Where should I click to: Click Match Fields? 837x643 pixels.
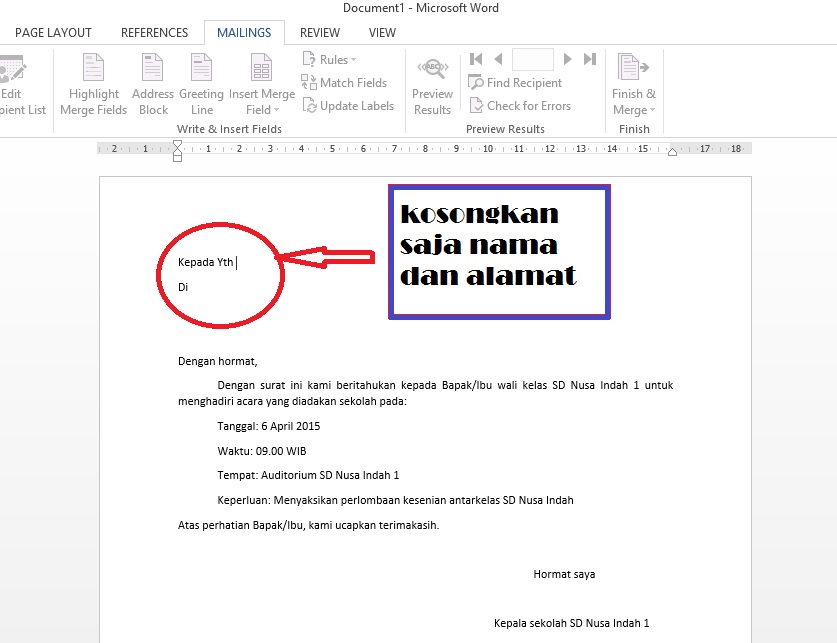coord(344,83)
